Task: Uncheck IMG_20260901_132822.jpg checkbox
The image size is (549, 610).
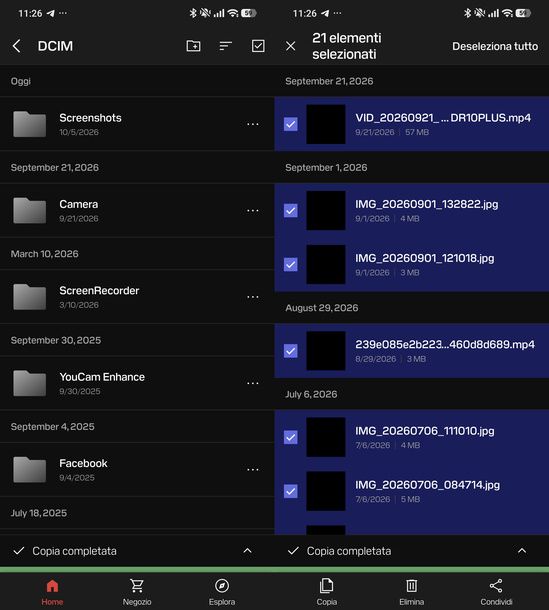Action: point(291,210)
